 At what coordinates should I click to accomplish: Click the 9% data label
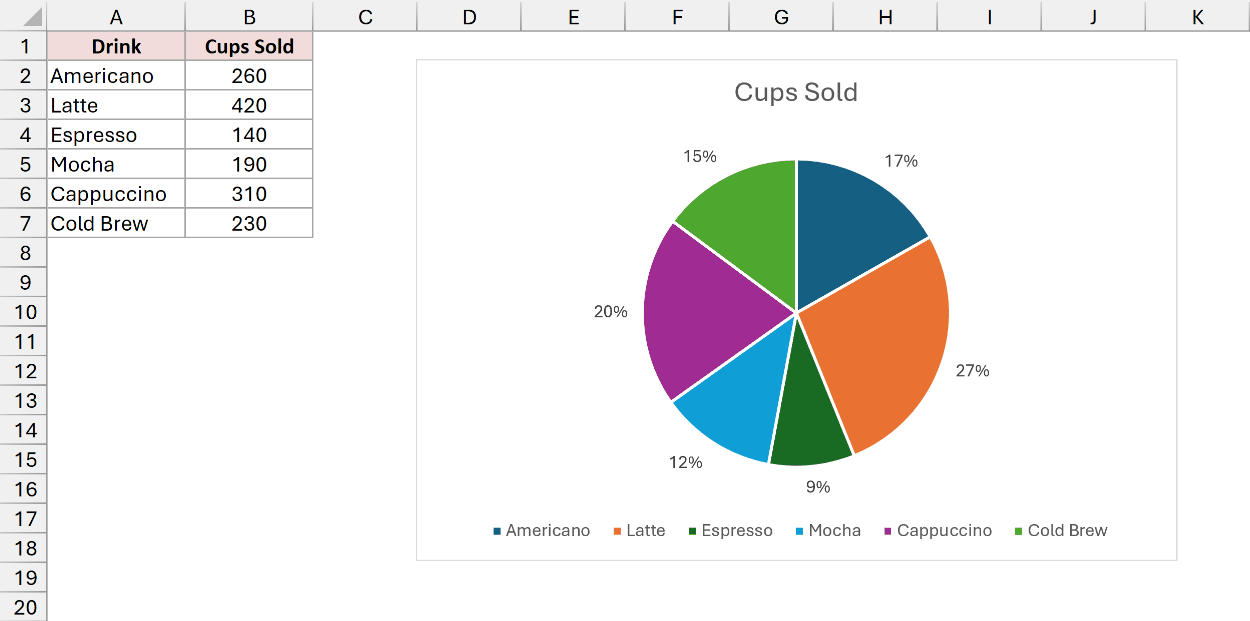(x=818, y=487)
